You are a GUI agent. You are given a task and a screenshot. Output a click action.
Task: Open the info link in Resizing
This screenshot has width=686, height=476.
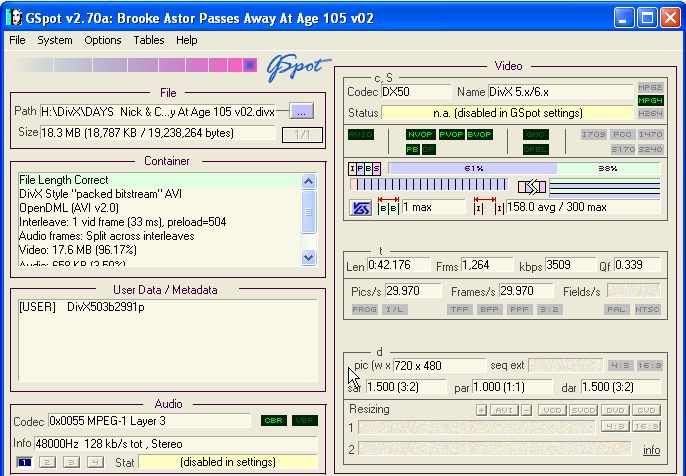click(651, 450)
